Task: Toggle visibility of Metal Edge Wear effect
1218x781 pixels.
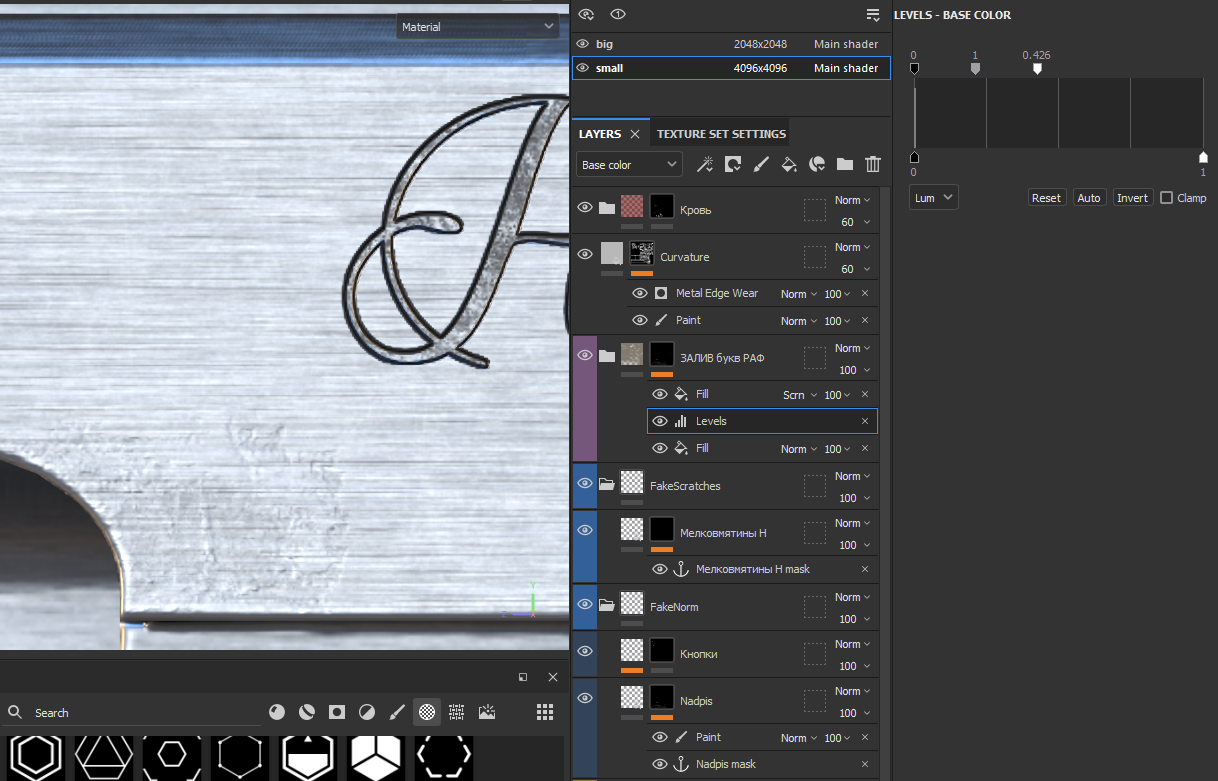Action: tap(640, 293)
